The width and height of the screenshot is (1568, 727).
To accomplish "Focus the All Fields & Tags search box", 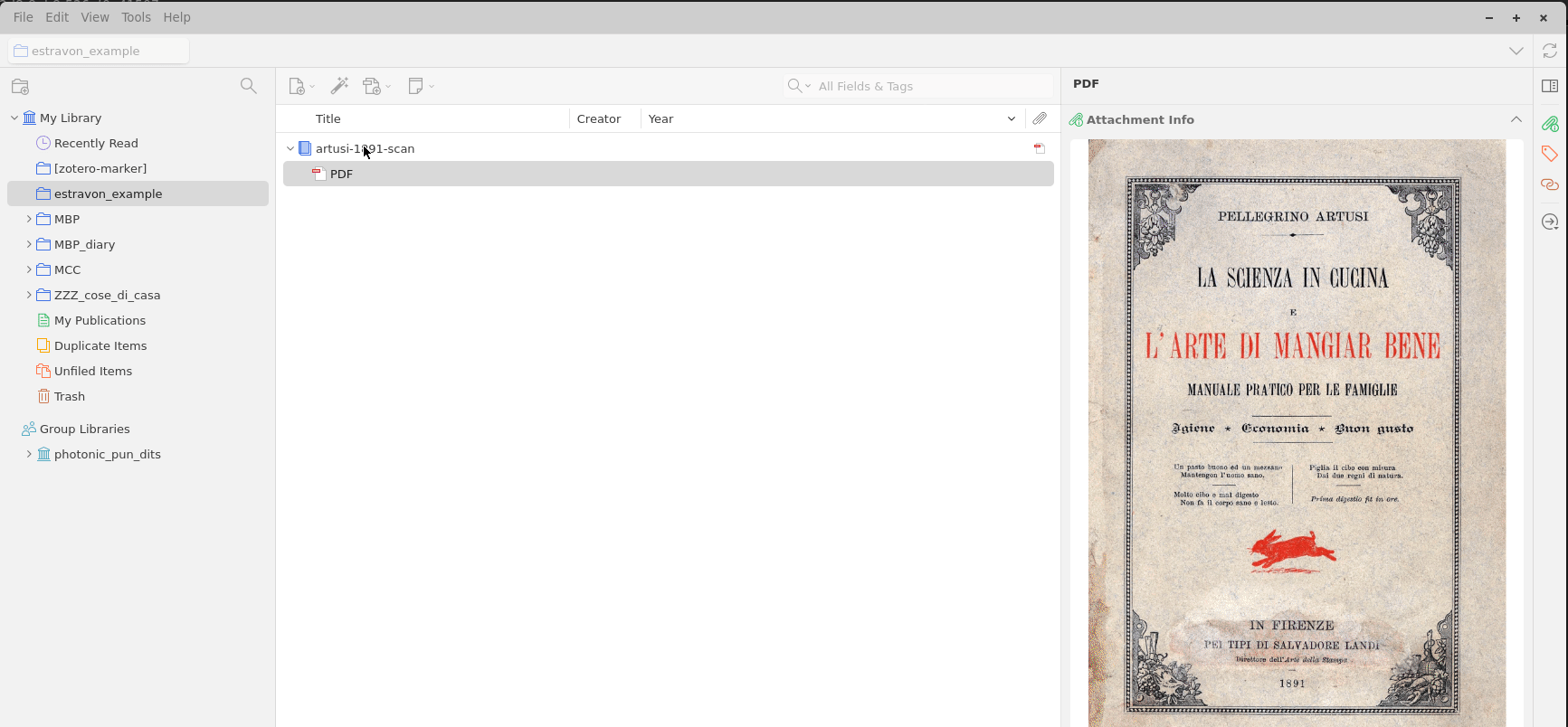I will (x=934, y=86).
